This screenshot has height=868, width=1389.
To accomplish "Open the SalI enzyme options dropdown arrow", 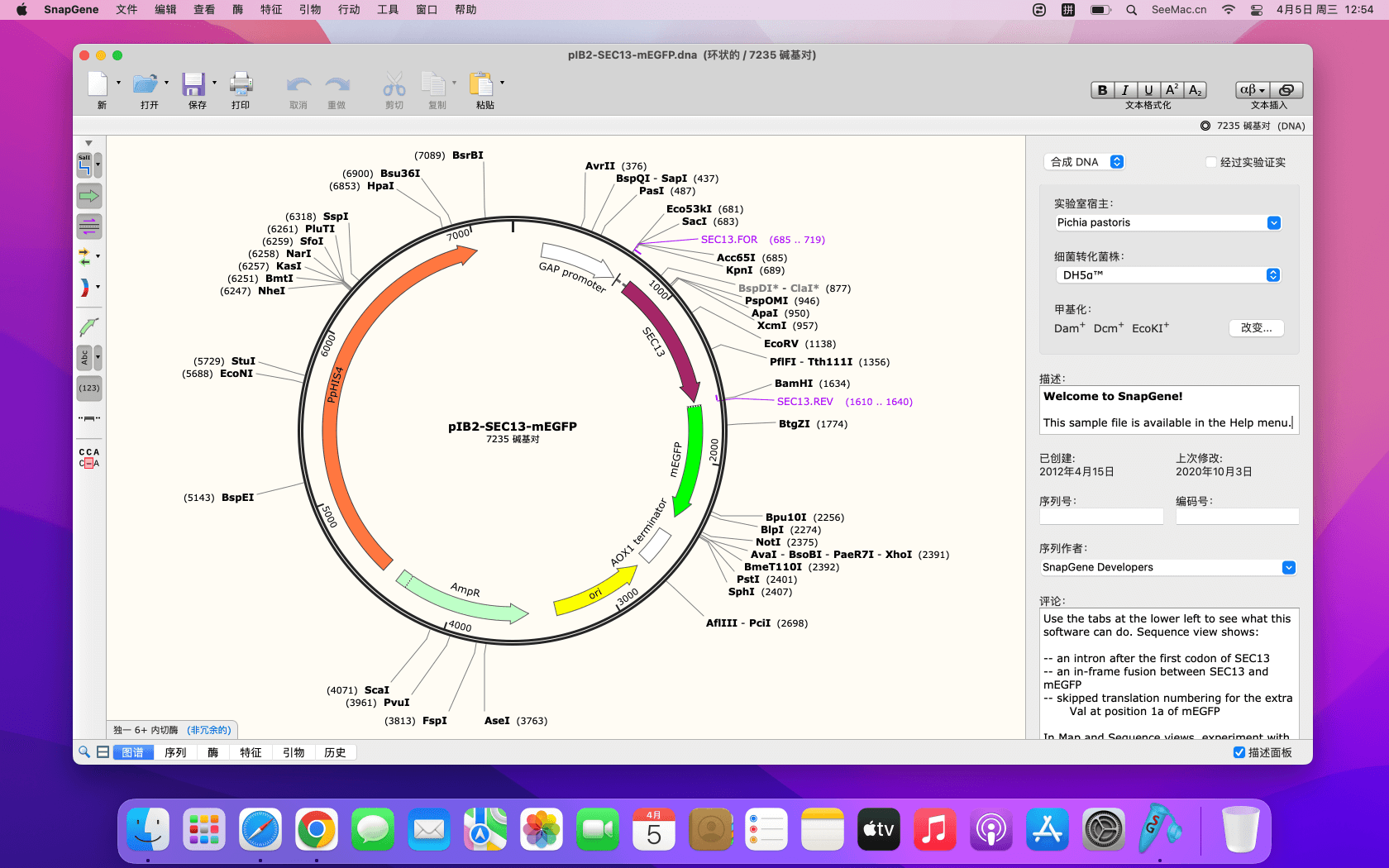I will click(x=98, y=165).
